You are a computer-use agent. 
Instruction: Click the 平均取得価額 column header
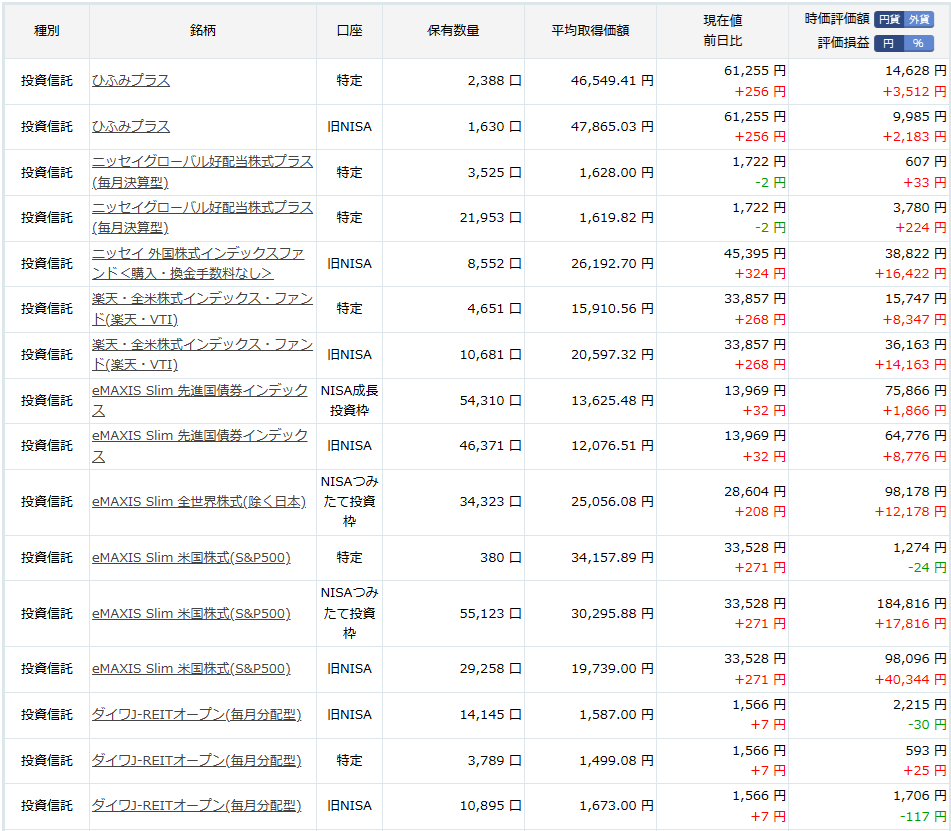coord(590,31)
